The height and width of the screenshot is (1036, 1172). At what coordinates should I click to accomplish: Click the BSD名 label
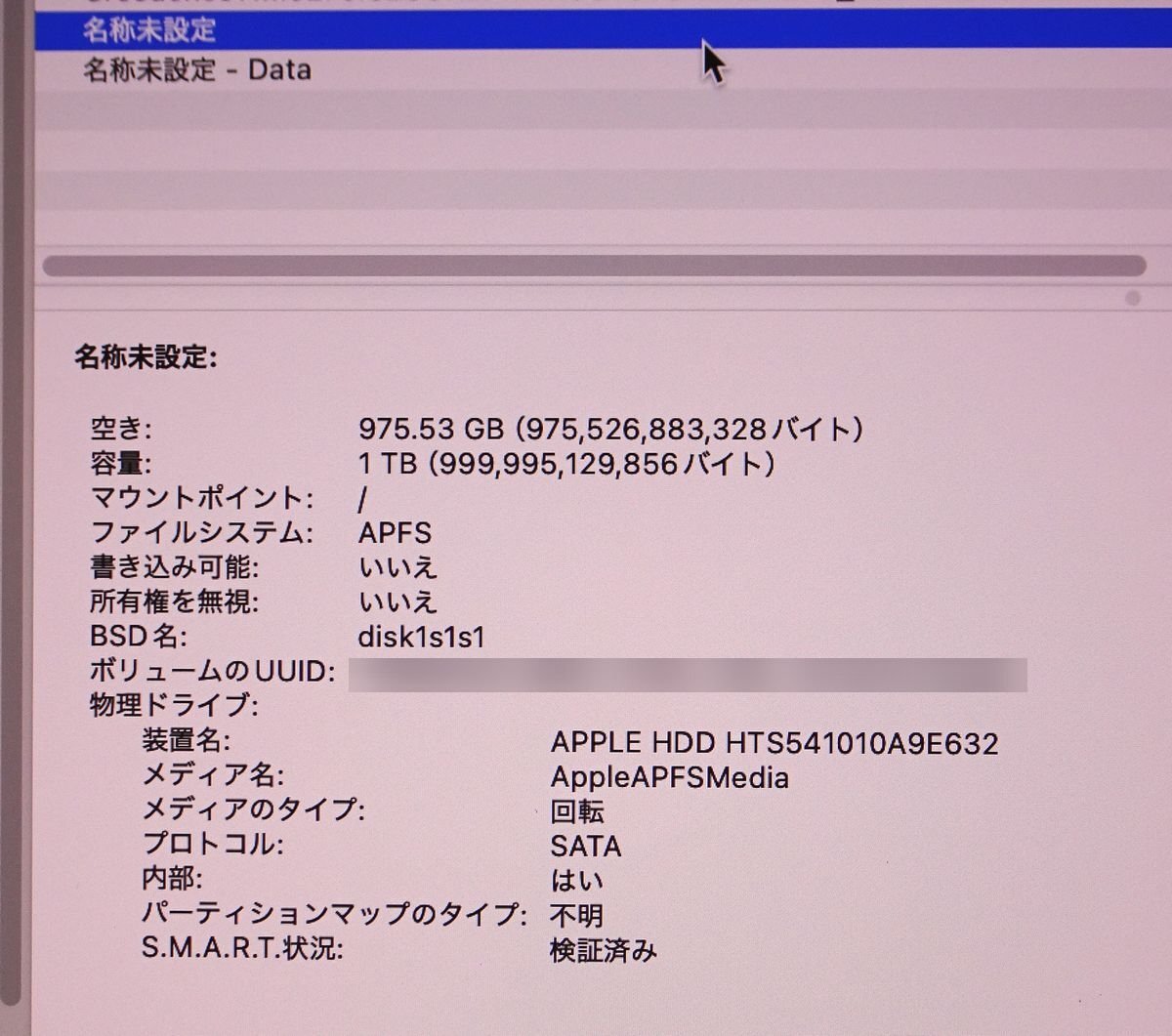click(138, 637)
